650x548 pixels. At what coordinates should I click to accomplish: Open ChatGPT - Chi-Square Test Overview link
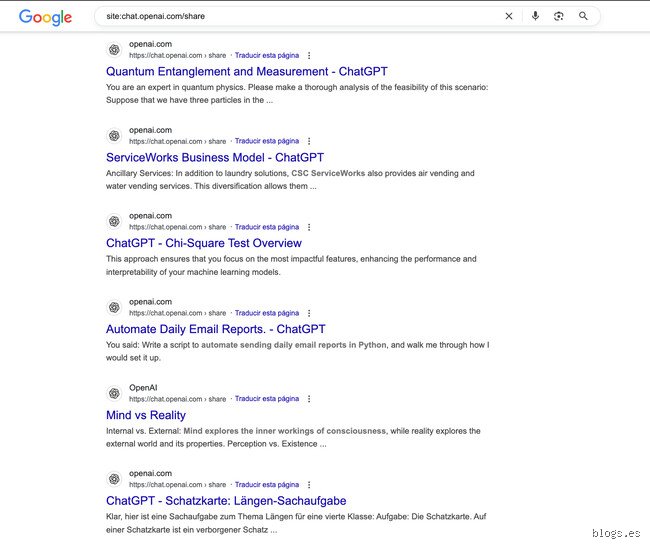click(x=204, y=243)
